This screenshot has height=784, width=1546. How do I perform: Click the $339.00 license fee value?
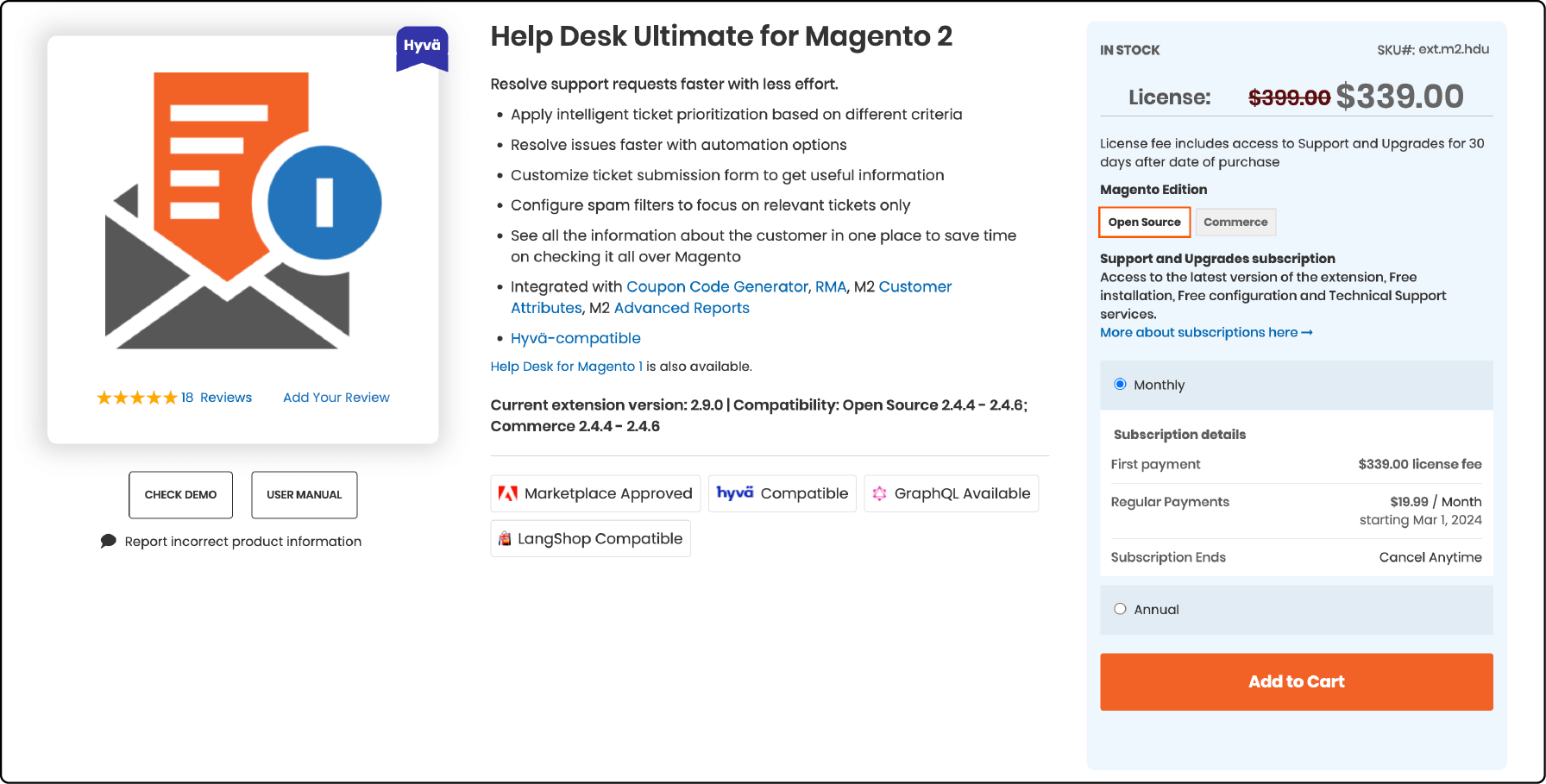(1420, 464)
